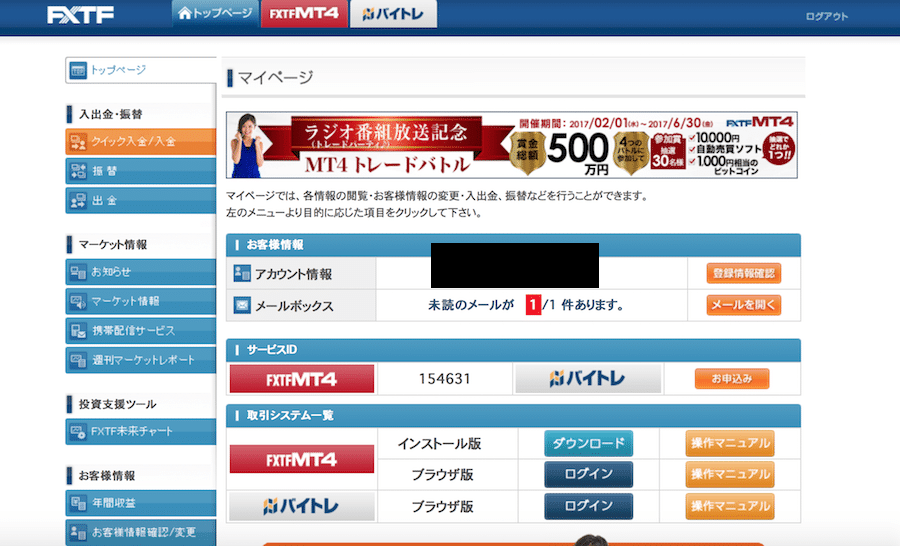Click the お知らせ notice icon
The image size is (900, 546).
point(78,272)
